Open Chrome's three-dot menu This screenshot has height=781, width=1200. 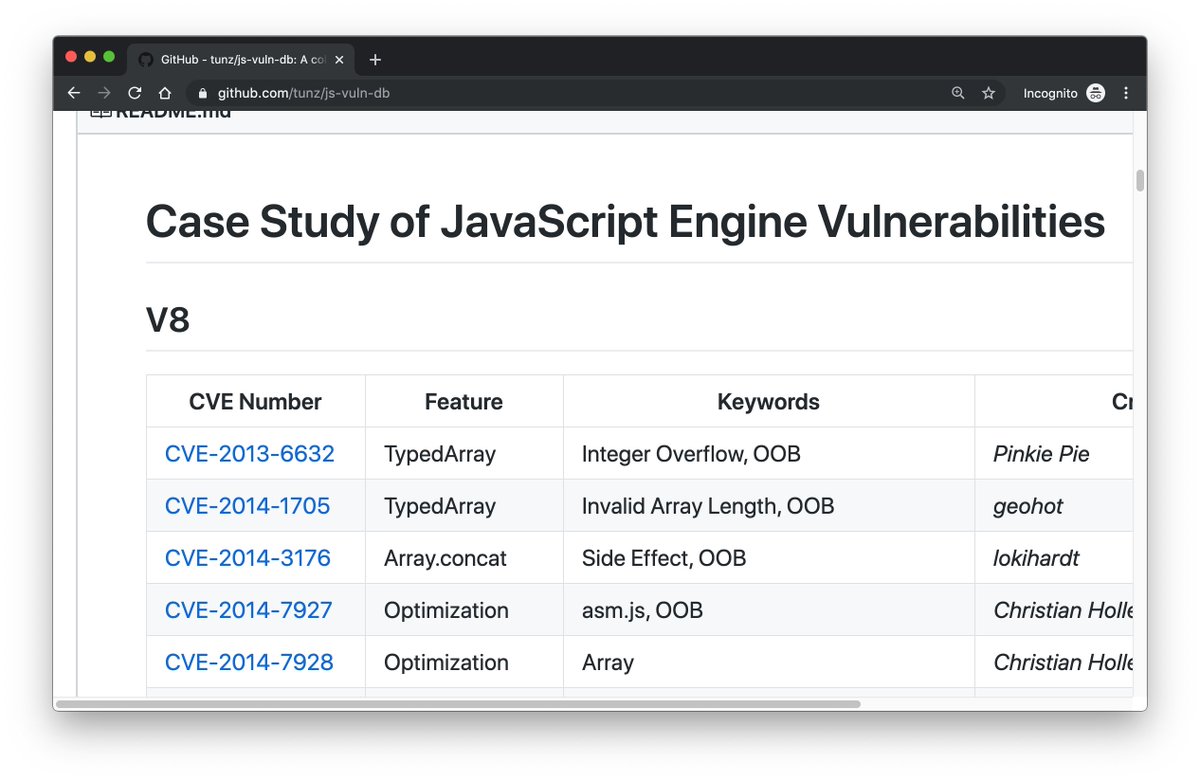[x=1126, y=93]
